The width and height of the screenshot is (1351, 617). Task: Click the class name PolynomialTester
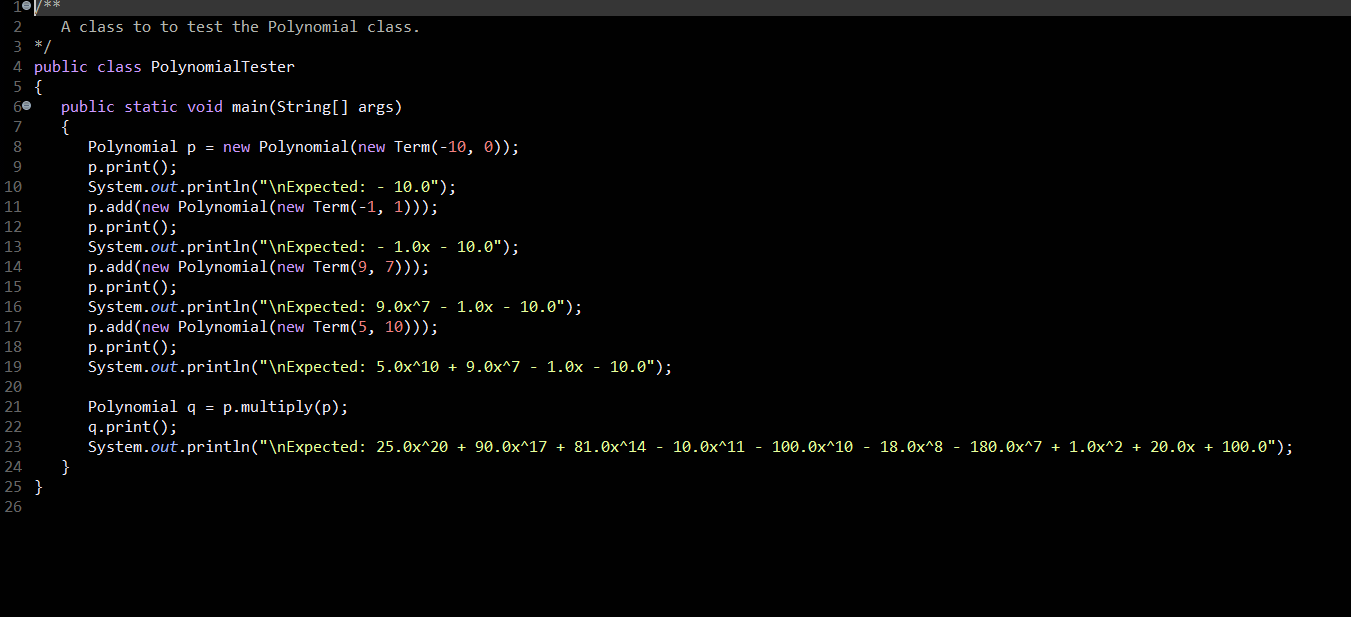tap(222, 66)
